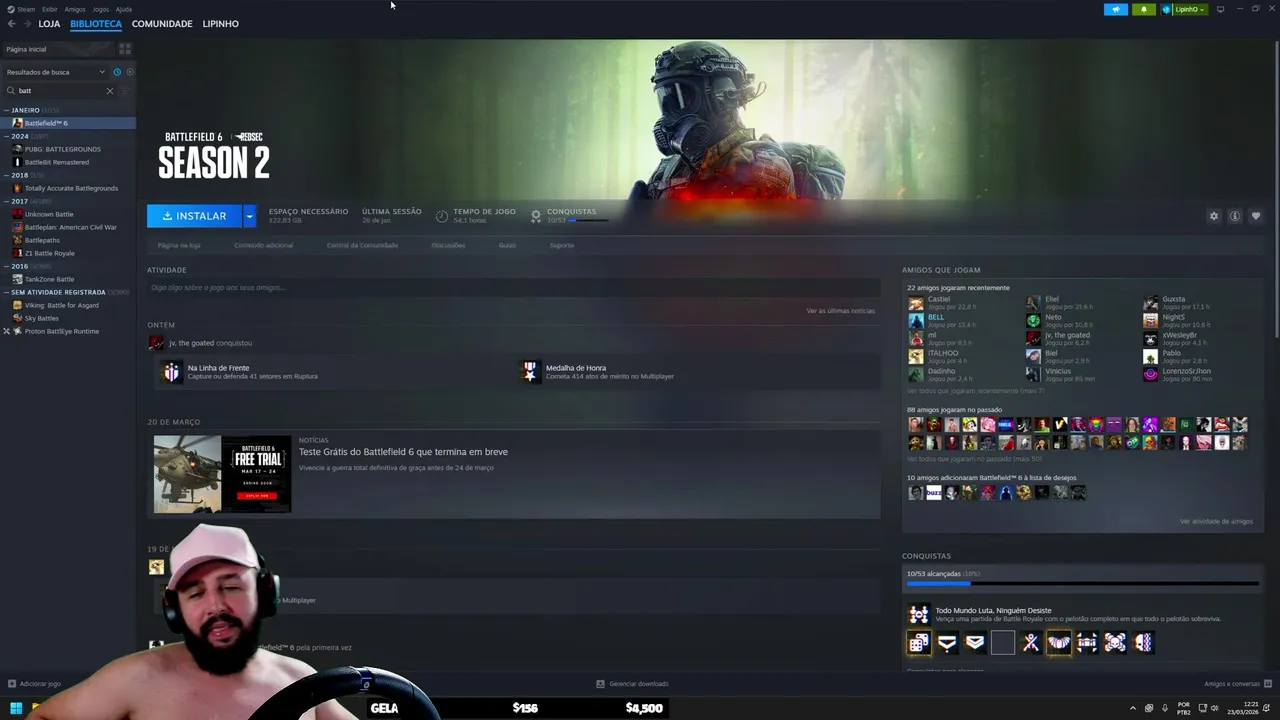Click the activity status input field
Screen dimensions: 1280x720
[513, 288]
